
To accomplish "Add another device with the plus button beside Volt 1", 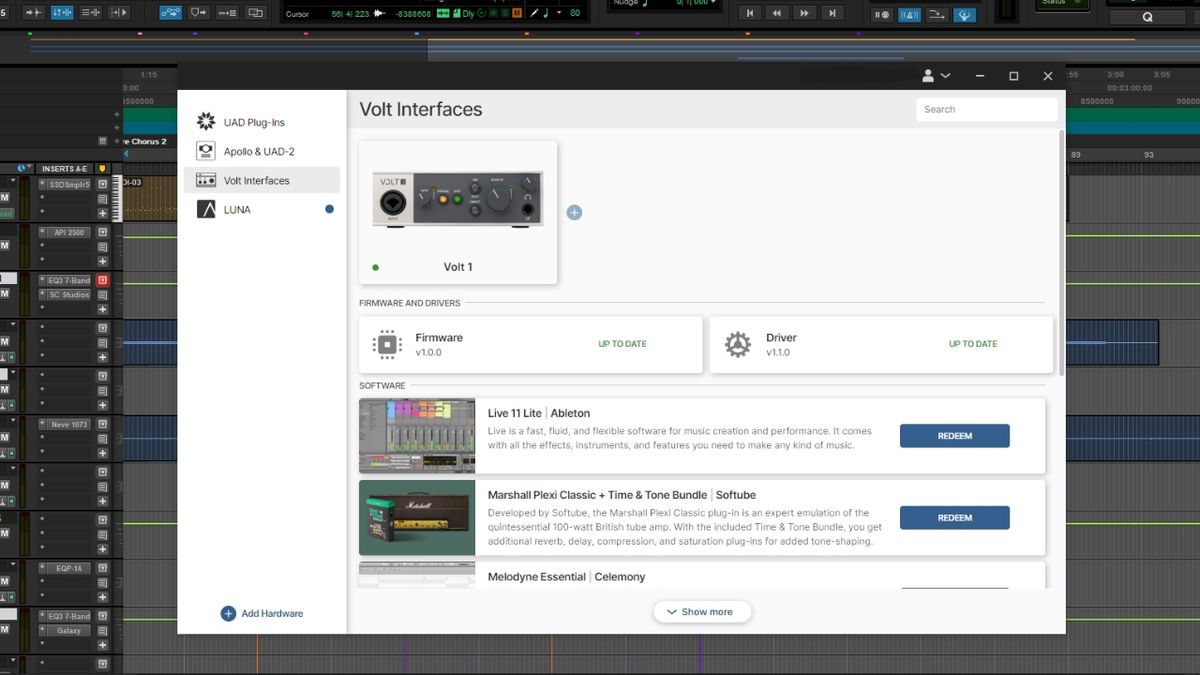I will pyautogui.click(x=574, y=212).
